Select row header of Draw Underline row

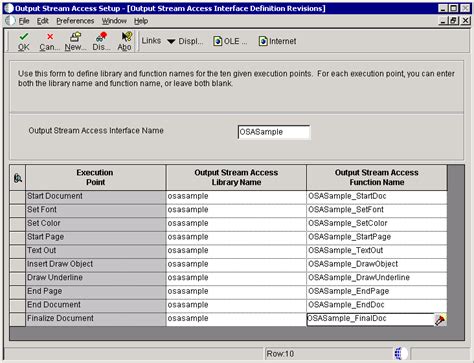(x=17, y=279)
